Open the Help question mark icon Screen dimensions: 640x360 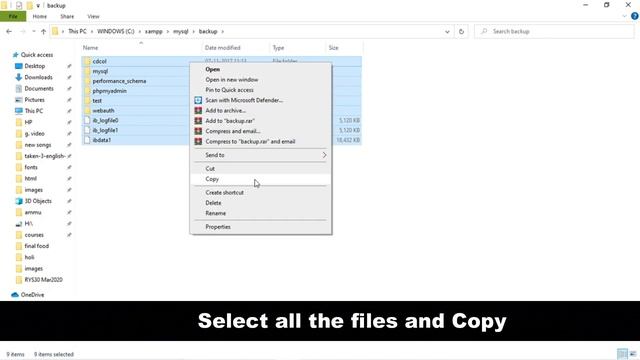click(x=634, y=16)
